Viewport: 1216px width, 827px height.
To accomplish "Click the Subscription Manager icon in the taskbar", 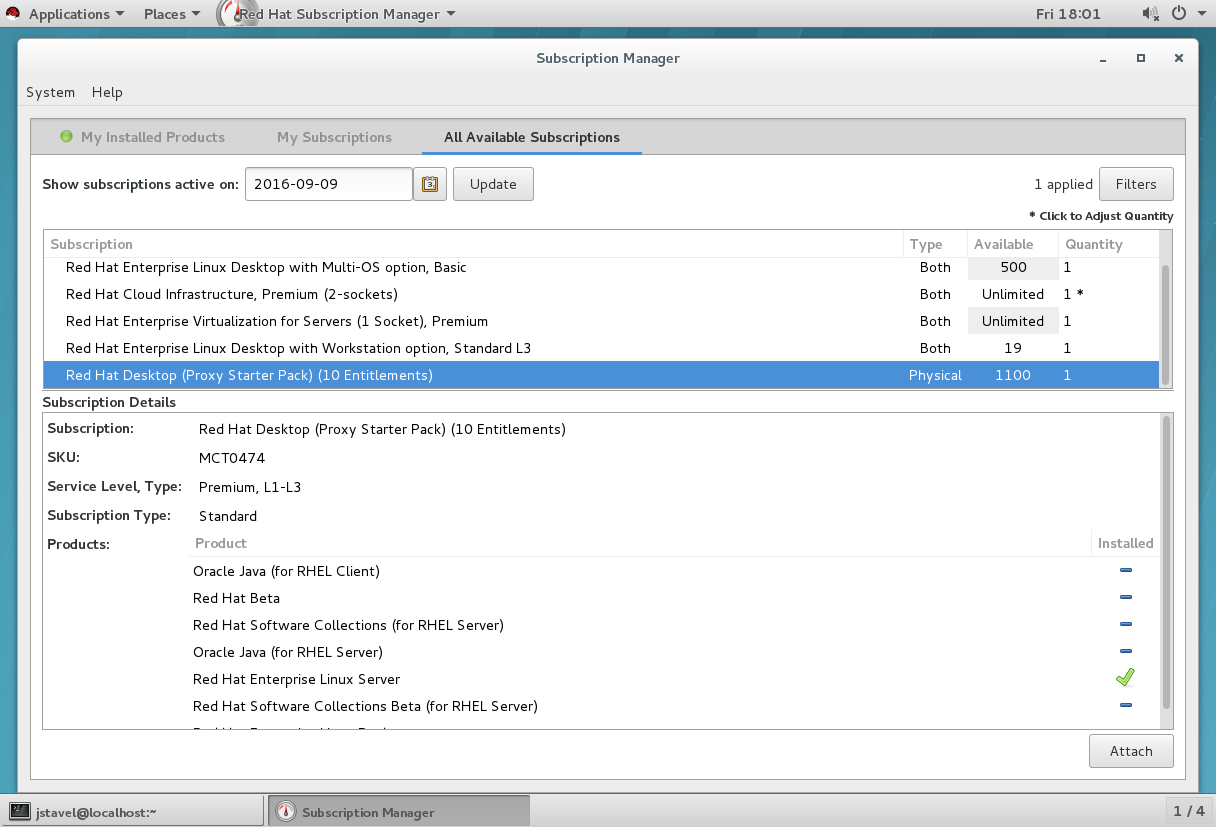I will (286, 812).
